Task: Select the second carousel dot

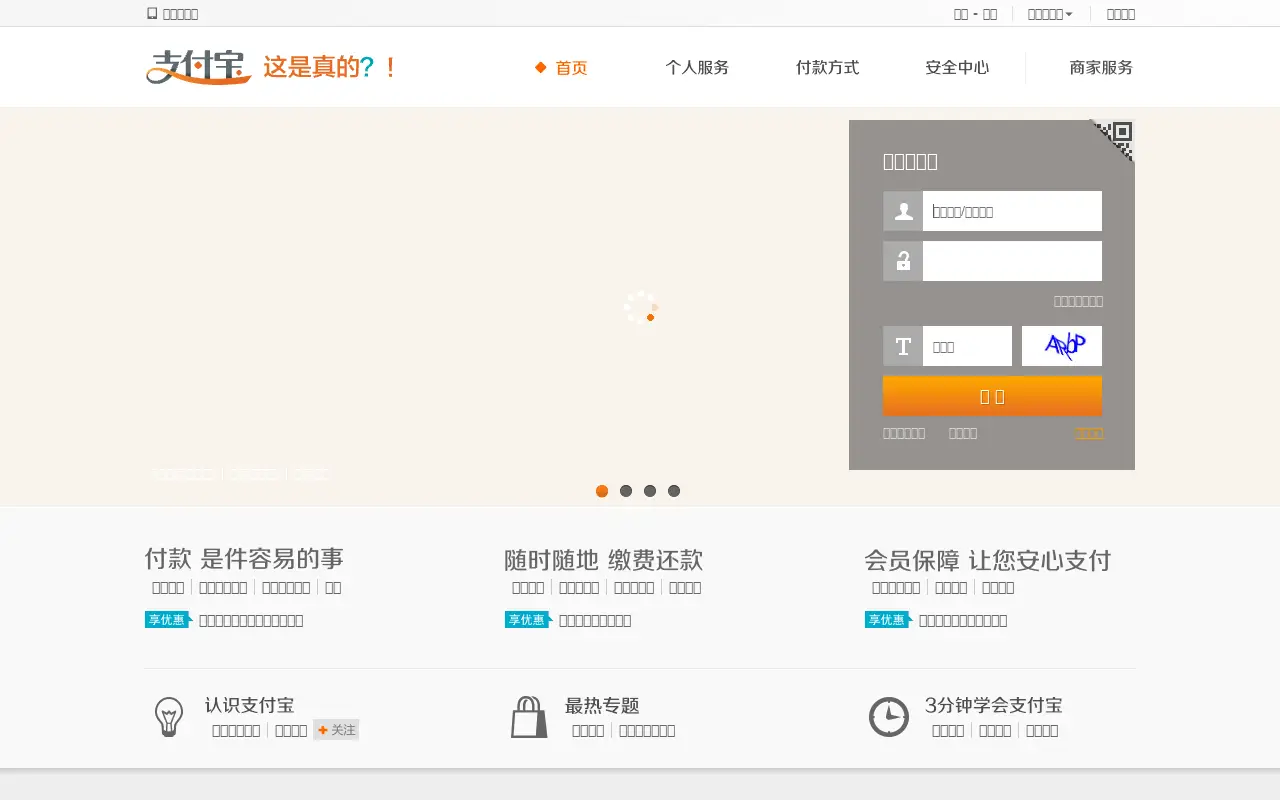Action: (x=626, y=491)
